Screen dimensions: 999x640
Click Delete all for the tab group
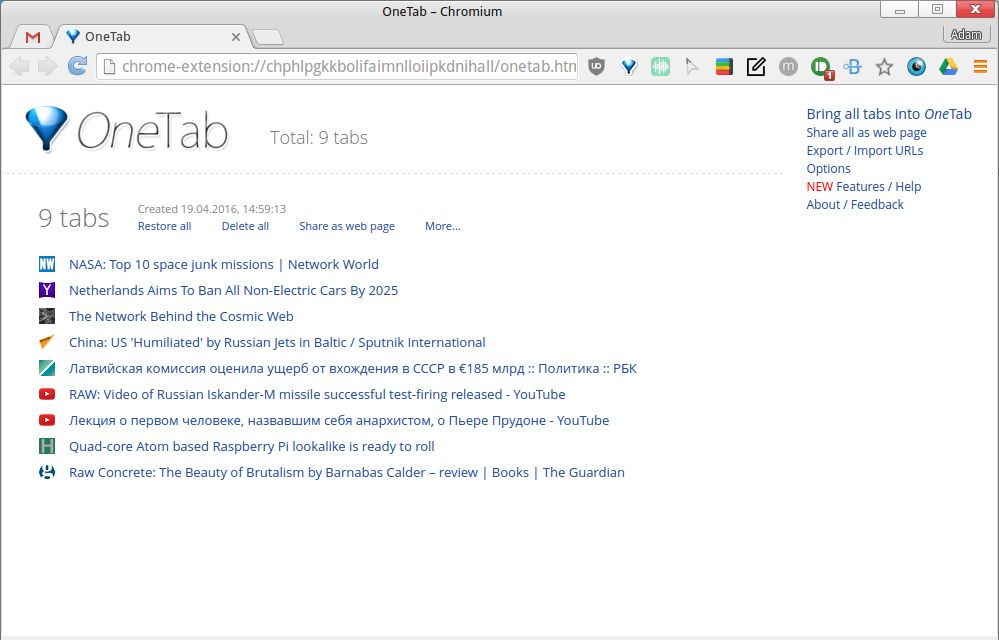[245, 226]
